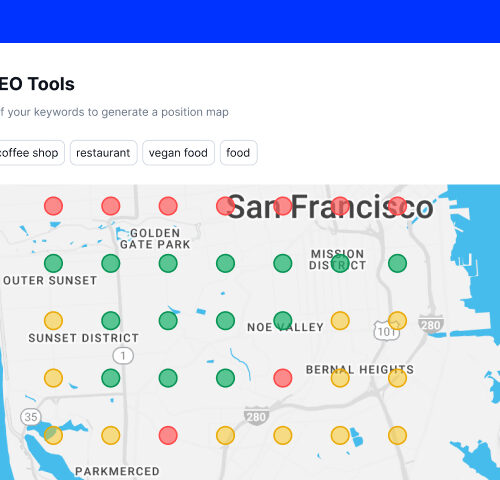The height and width of the screenshot is (480, 500).
Task: Click the yellow marker covering the word BERNAL
Action: point(340,378)
